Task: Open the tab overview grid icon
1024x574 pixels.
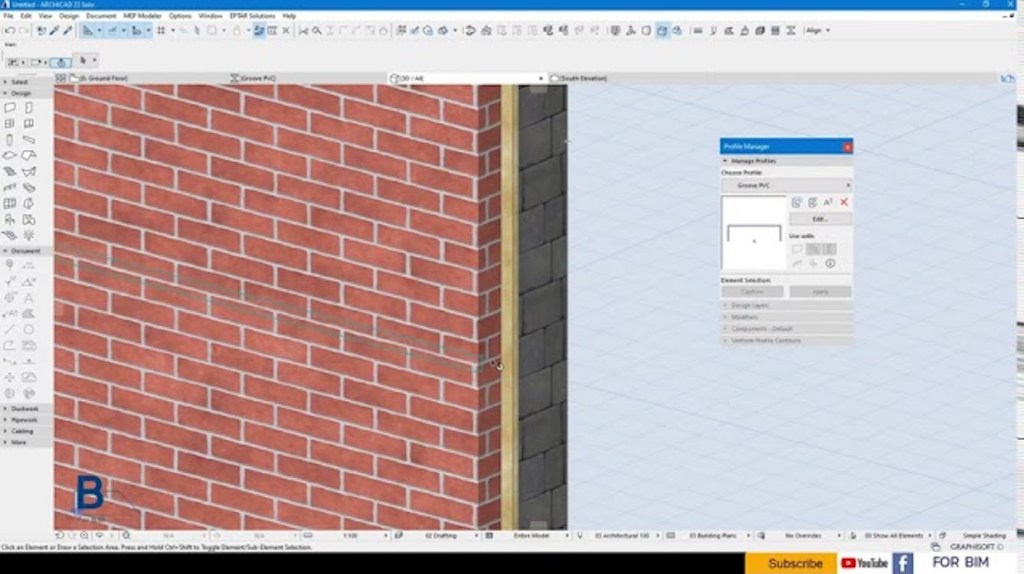Action: 61,78
